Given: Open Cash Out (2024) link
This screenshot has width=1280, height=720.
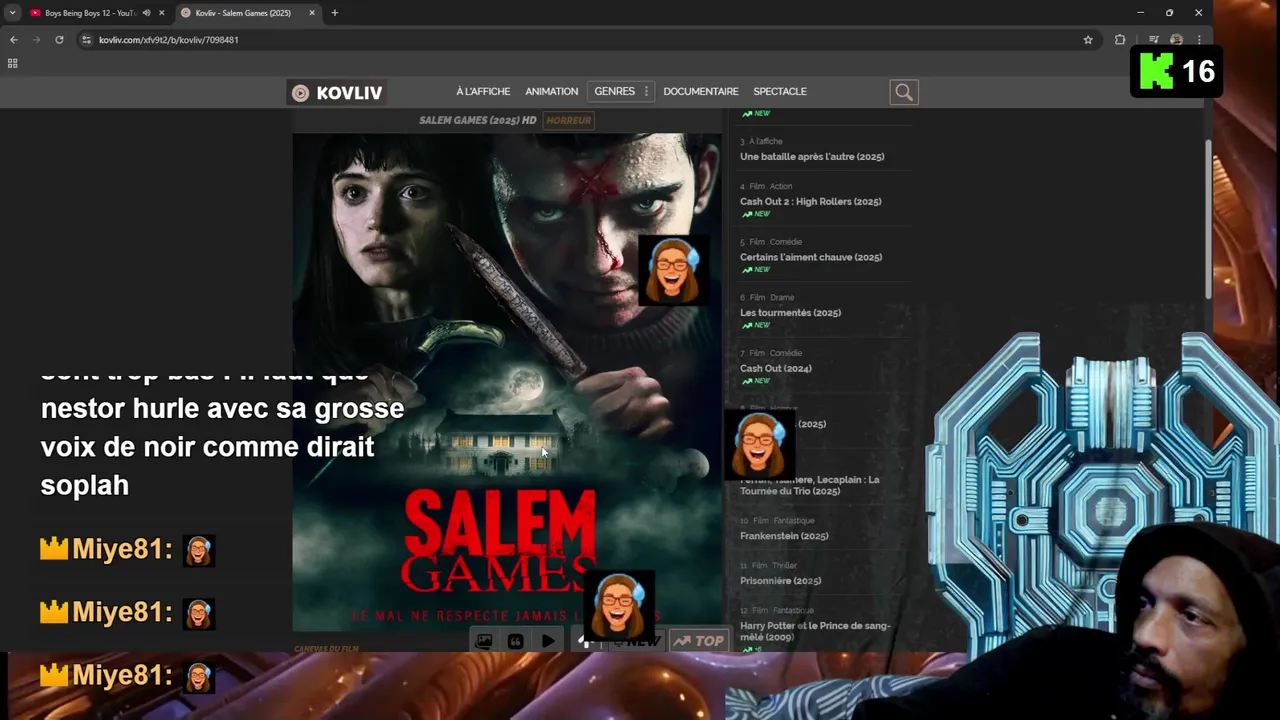Looking at the screenshot, I should 776,369.
